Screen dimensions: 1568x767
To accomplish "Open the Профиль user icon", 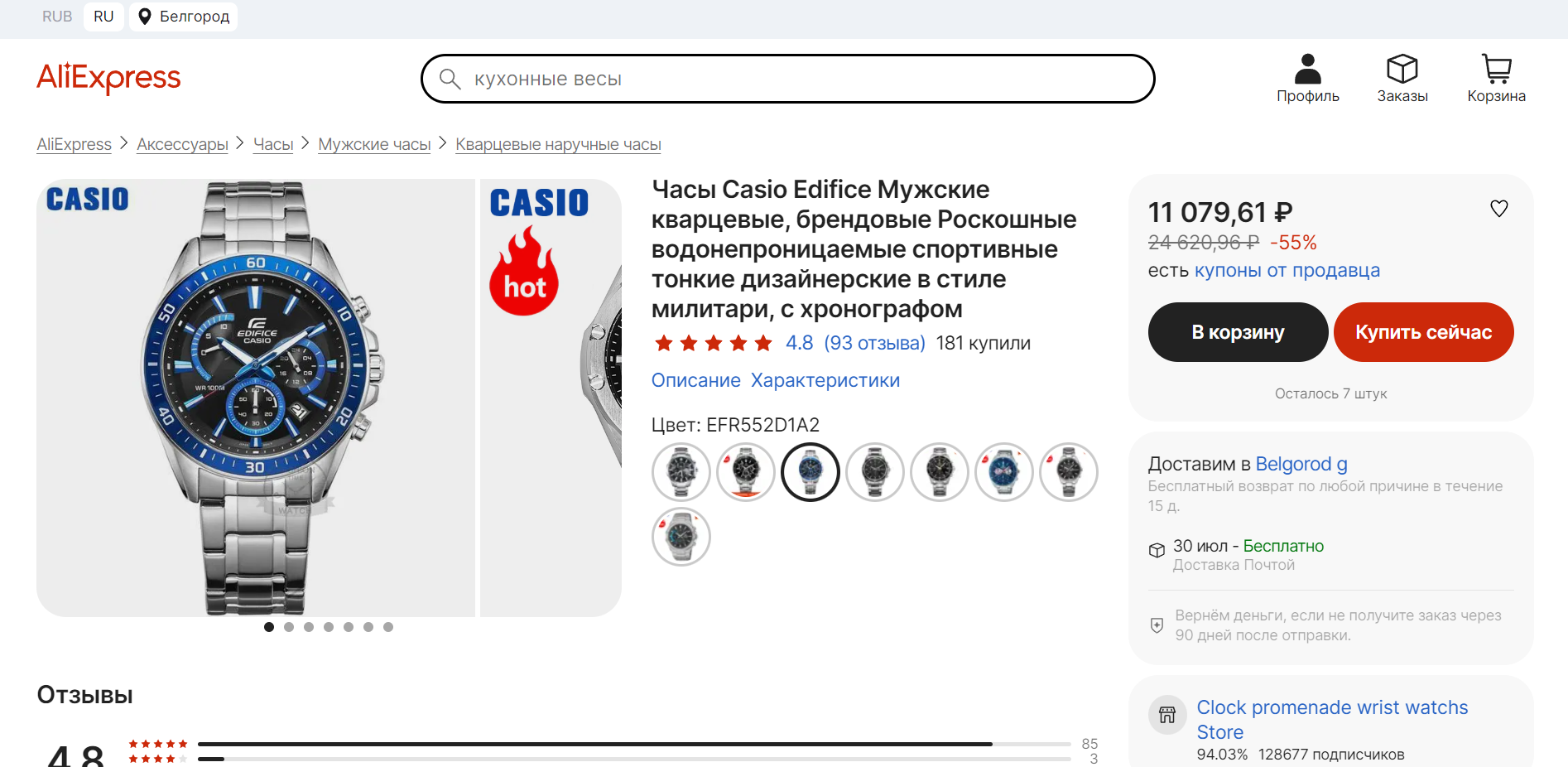I will [x=1307, y=69].
